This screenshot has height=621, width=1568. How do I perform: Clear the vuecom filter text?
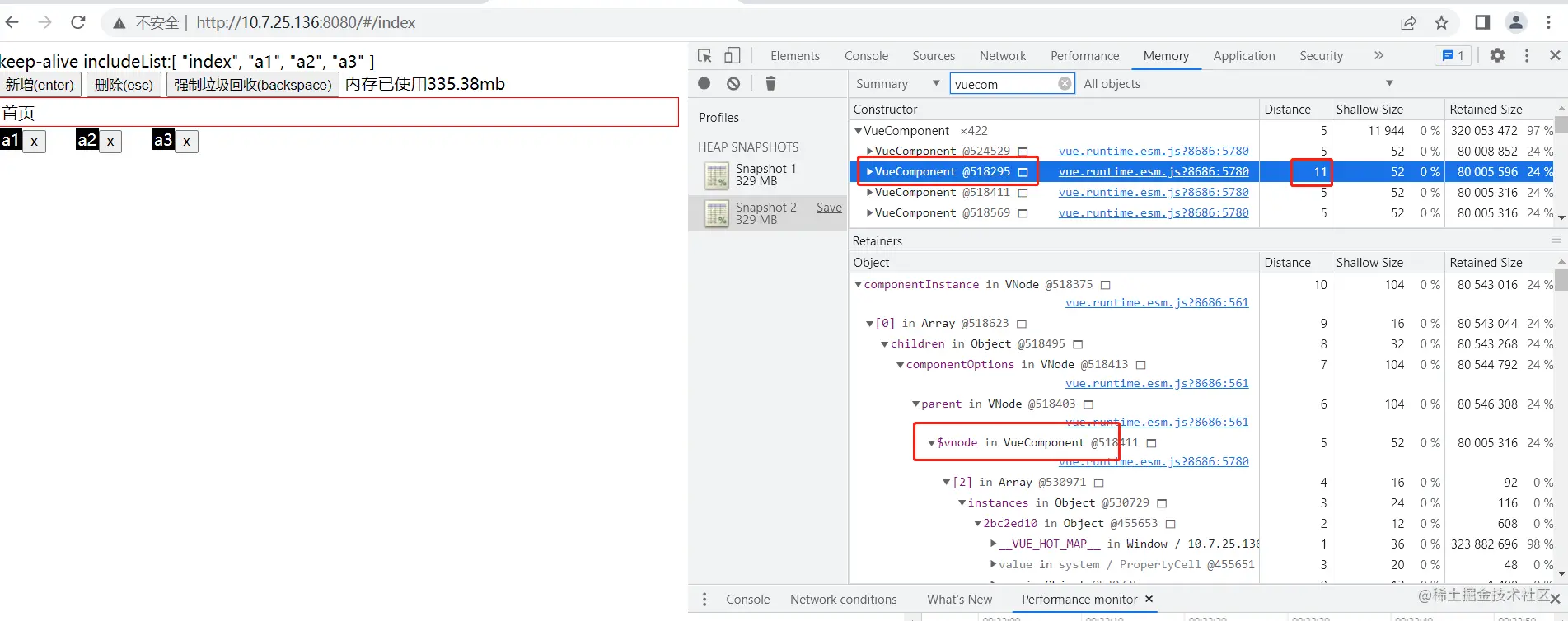(x=1065, y=84)
